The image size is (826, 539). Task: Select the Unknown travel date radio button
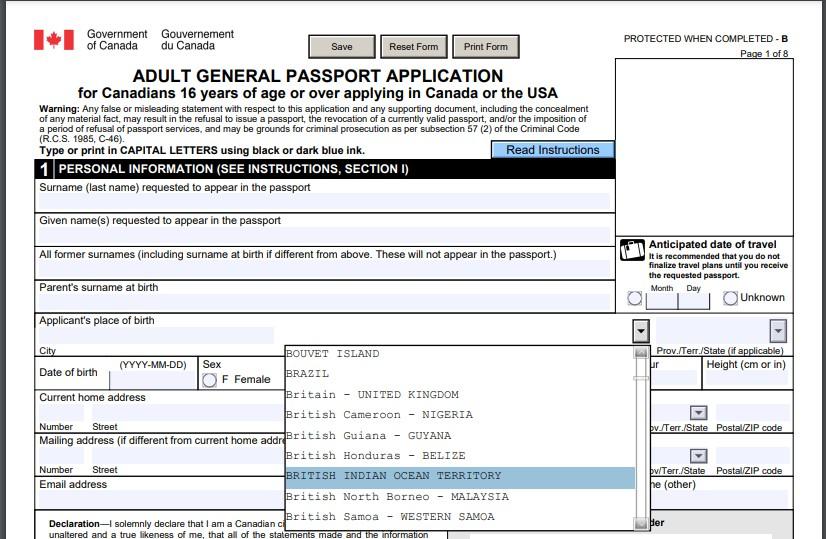[x=730, y=298]
